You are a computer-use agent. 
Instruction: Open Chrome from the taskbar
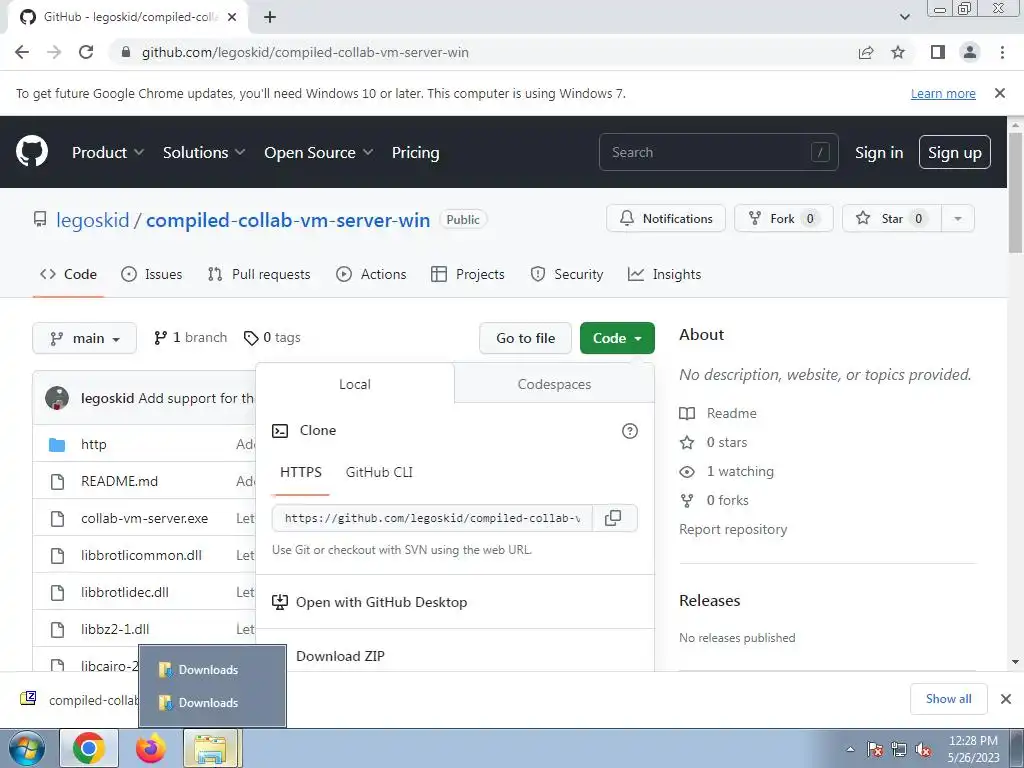pyautogui.click(x=89, y=748)
